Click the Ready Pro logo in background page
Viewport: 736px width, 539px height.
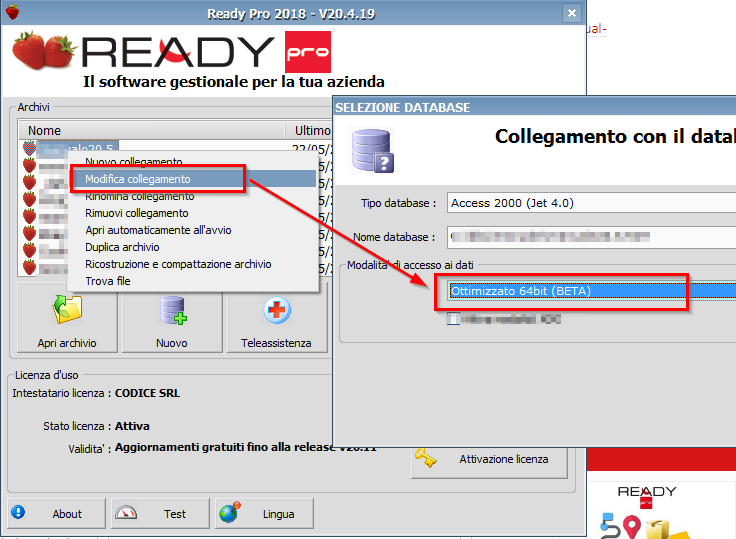pyautogui.click(x=647, y=496)
